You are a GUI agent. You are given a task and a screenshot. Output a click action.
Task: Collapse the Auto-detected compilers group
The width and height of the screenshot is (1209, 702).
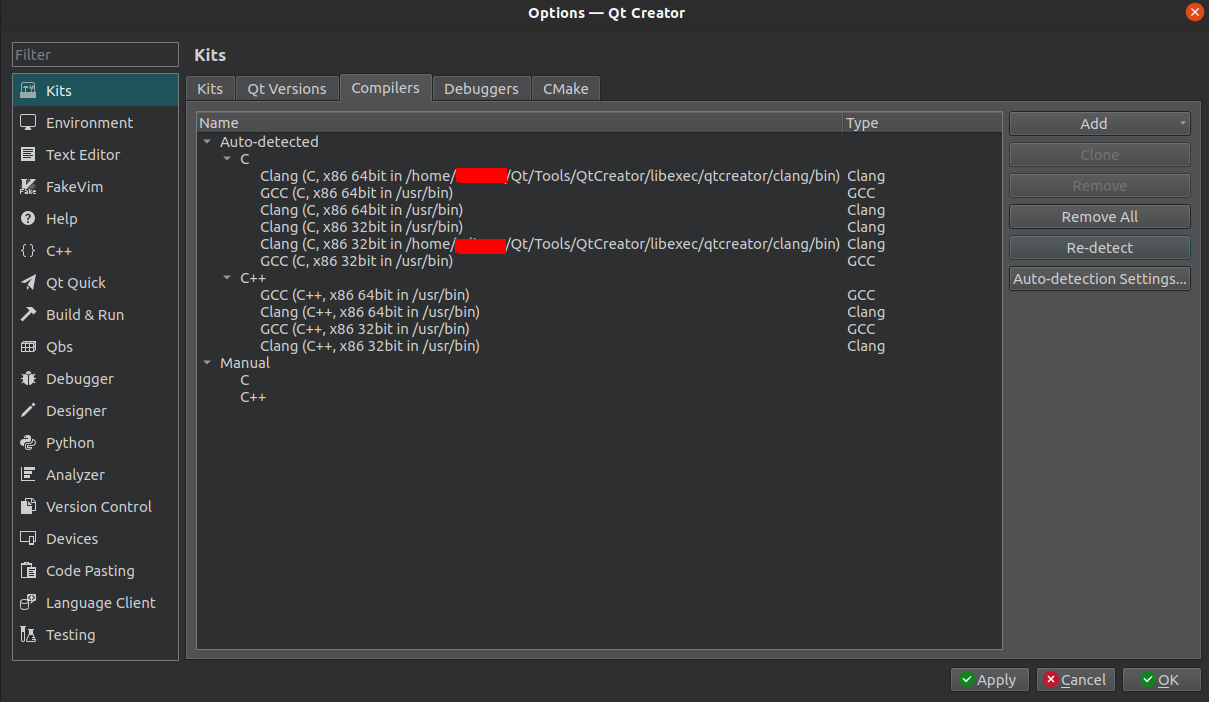tap(207, 142)
